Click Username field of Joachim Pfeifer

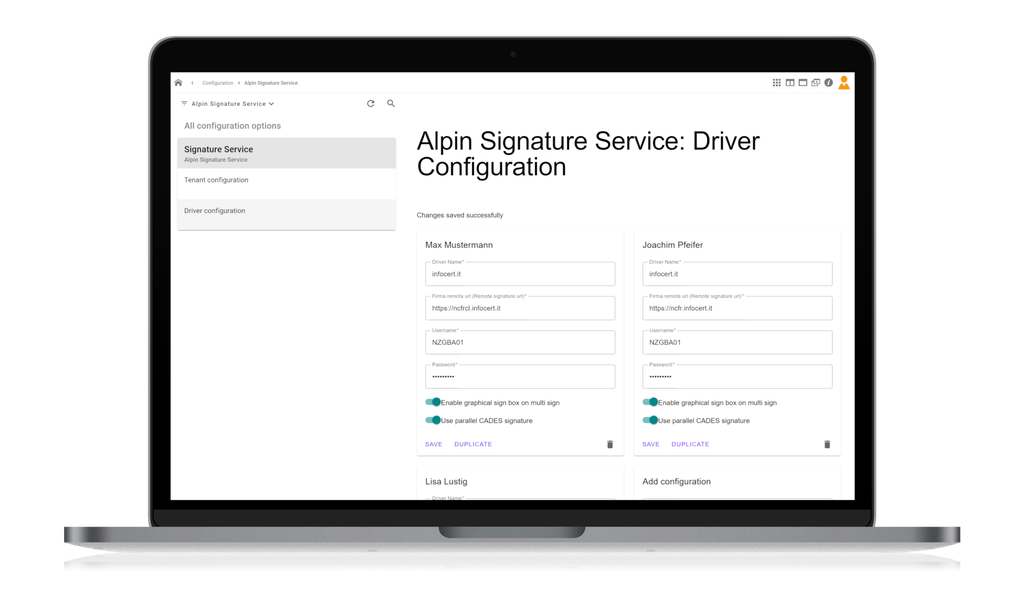737,342
